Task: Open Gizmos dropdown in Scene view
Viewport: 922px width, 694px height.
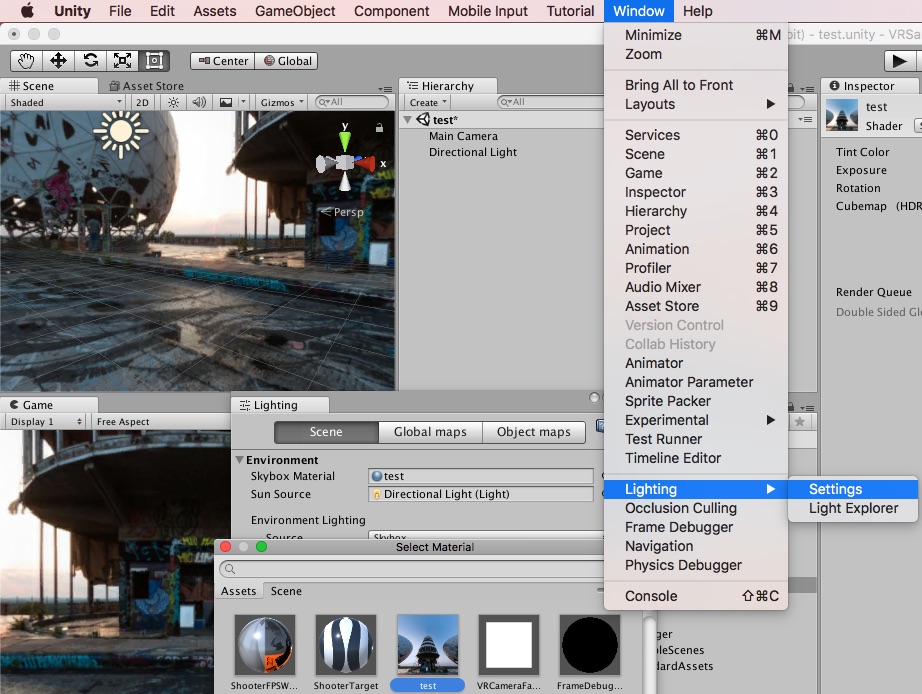Action: coord(282,102)
